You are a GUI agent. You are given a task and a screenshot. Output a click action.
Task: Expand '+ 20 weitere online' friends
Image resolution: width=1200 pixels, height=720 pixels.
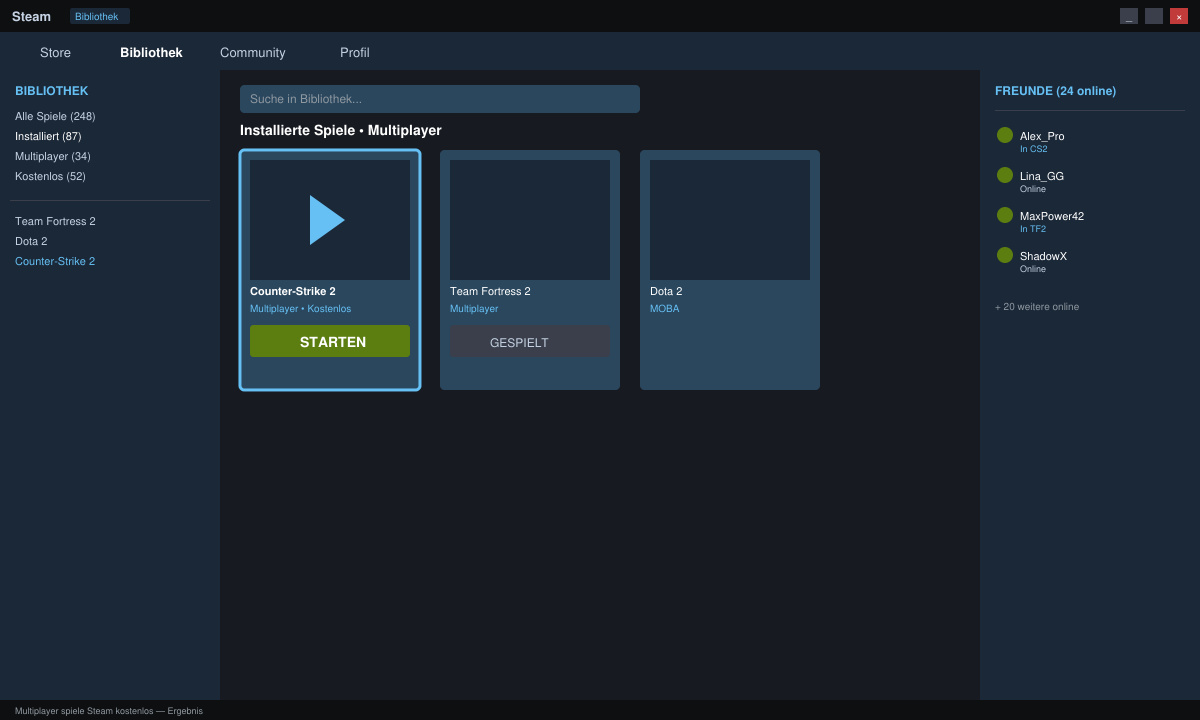click(x=1037, y=306)
